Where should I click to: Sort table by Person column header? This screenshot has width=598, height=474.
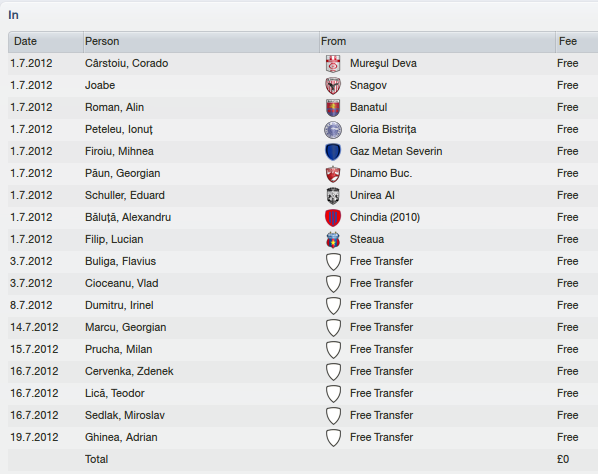pyautogui.click(x=201, y=42)
